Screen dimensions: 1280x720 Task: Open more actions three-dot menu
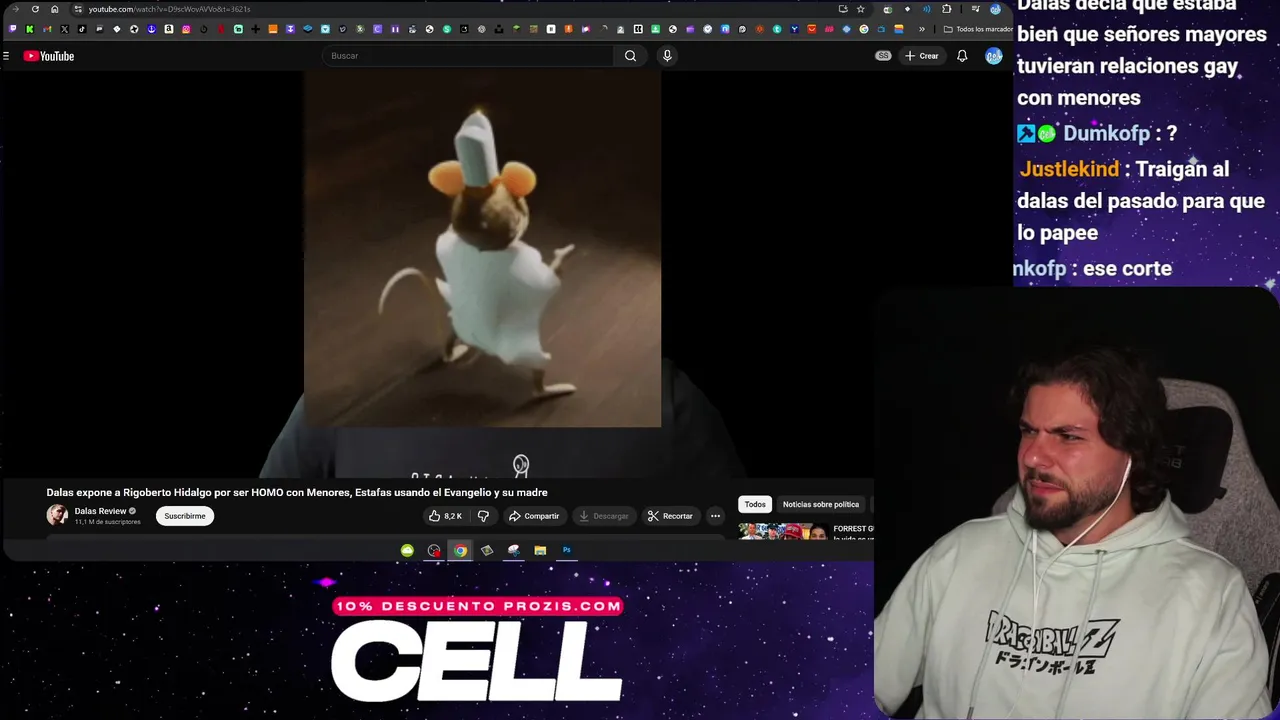coord(715,516)
